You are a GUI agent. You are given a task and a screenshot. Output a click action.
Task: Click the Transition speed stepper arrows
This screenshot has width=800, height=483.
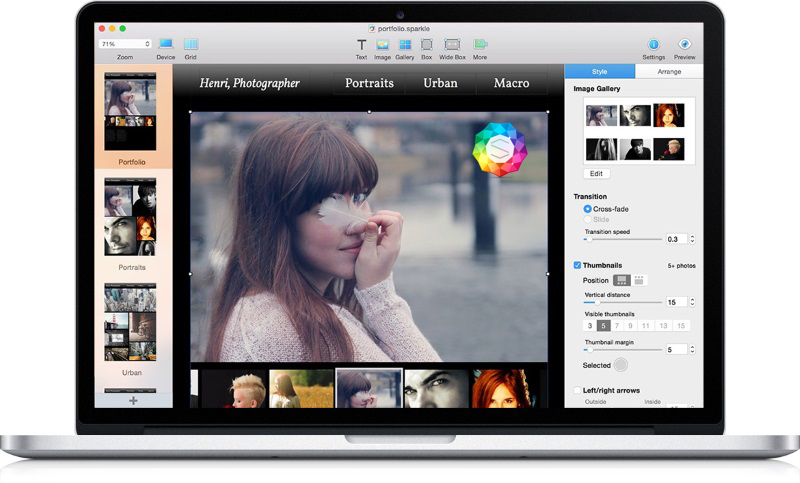[692, 239]
